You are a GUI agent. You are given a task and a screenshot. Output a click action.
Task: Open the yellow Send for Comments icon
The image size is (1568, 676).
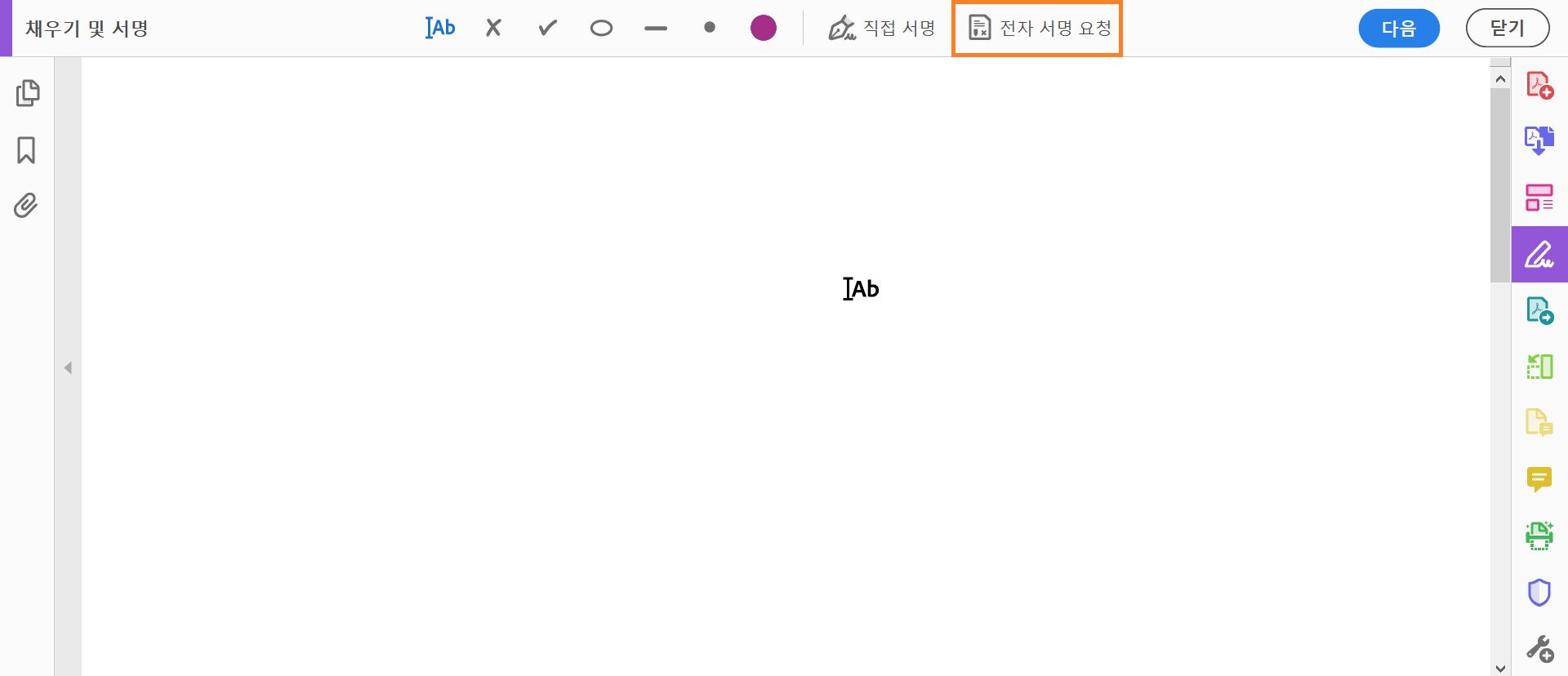pos(1539,423)
